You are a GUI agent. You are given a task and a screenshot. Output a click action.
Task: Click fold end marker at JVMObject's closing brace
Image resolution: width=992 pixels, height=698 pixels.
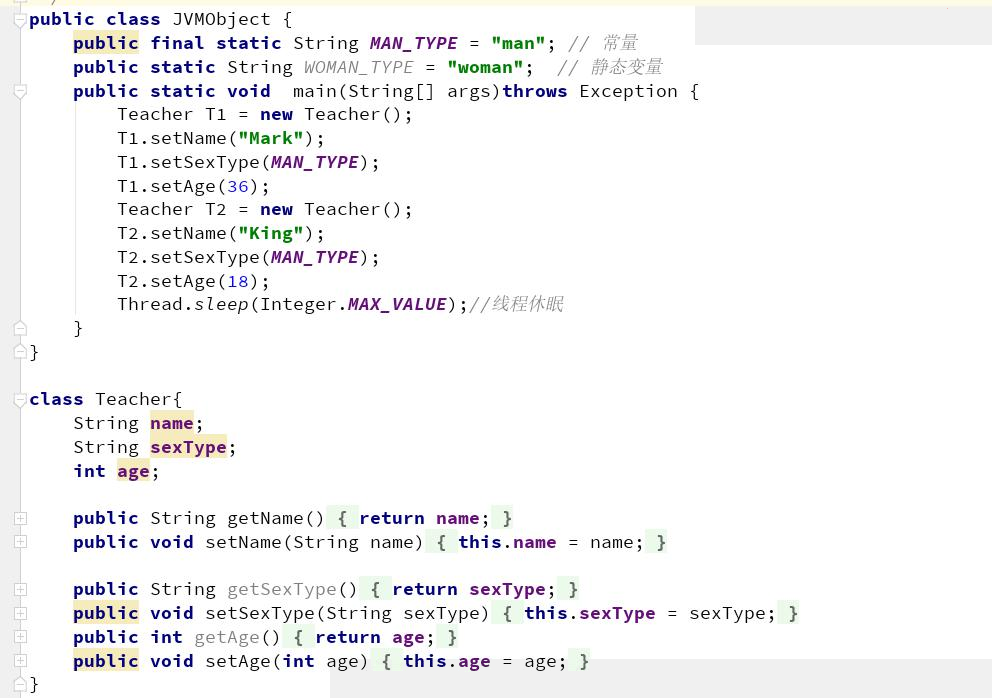tap(20, 352)
